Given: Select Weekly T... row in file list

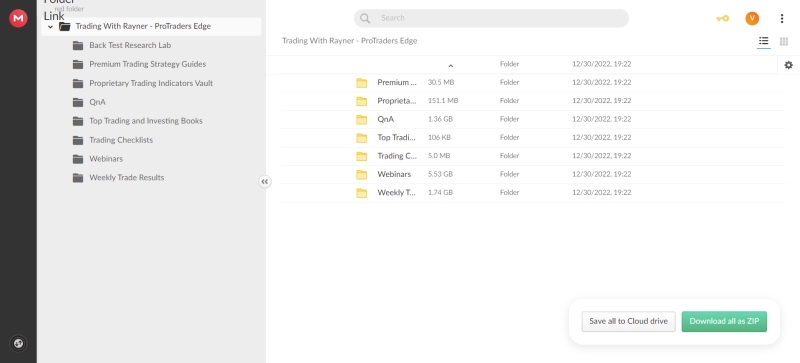Looking at the screenshot, I should click(x=533, y=193).
